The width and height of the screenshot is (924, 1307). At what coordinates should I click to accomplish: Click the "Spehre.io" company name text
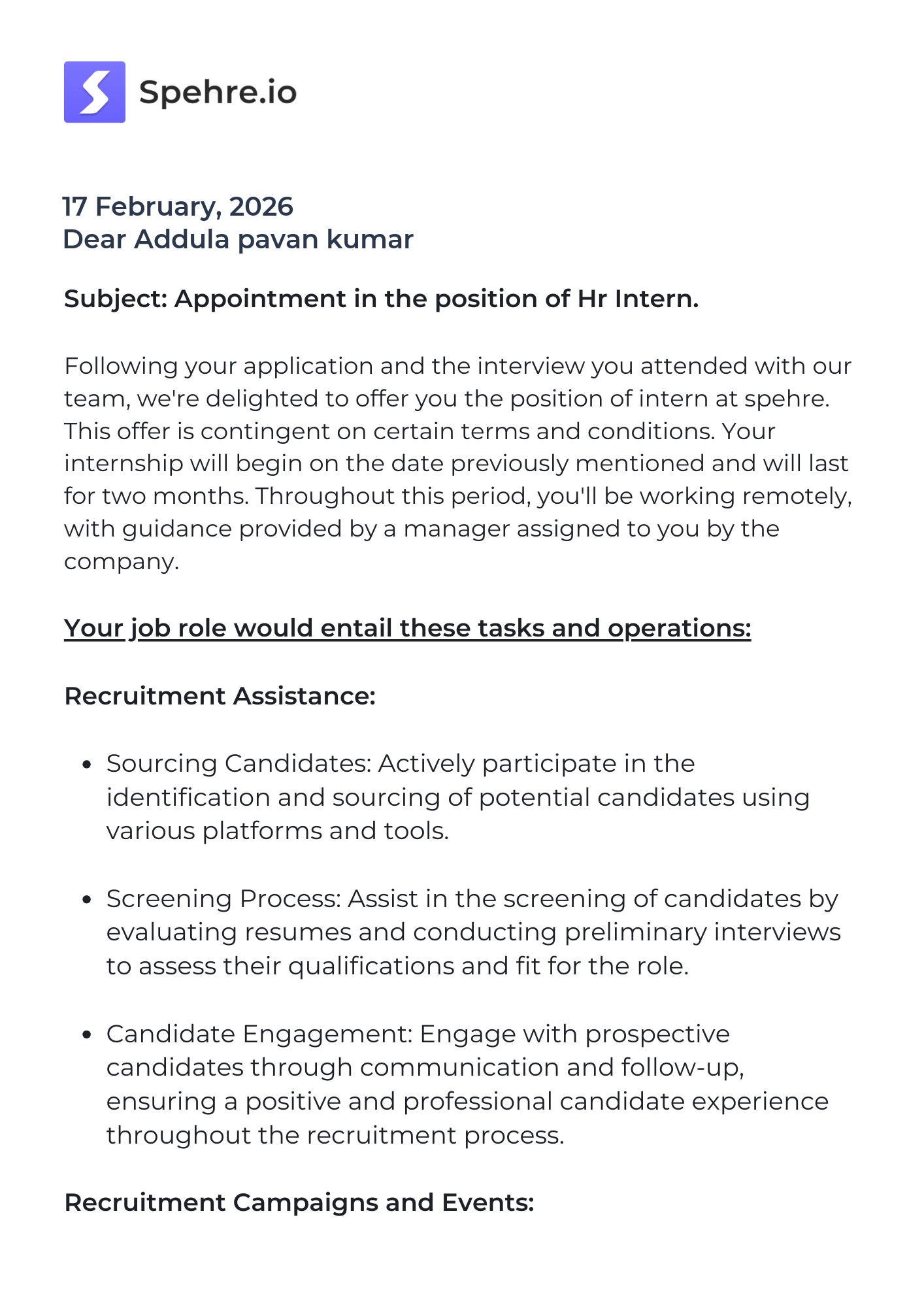(218, 92)
